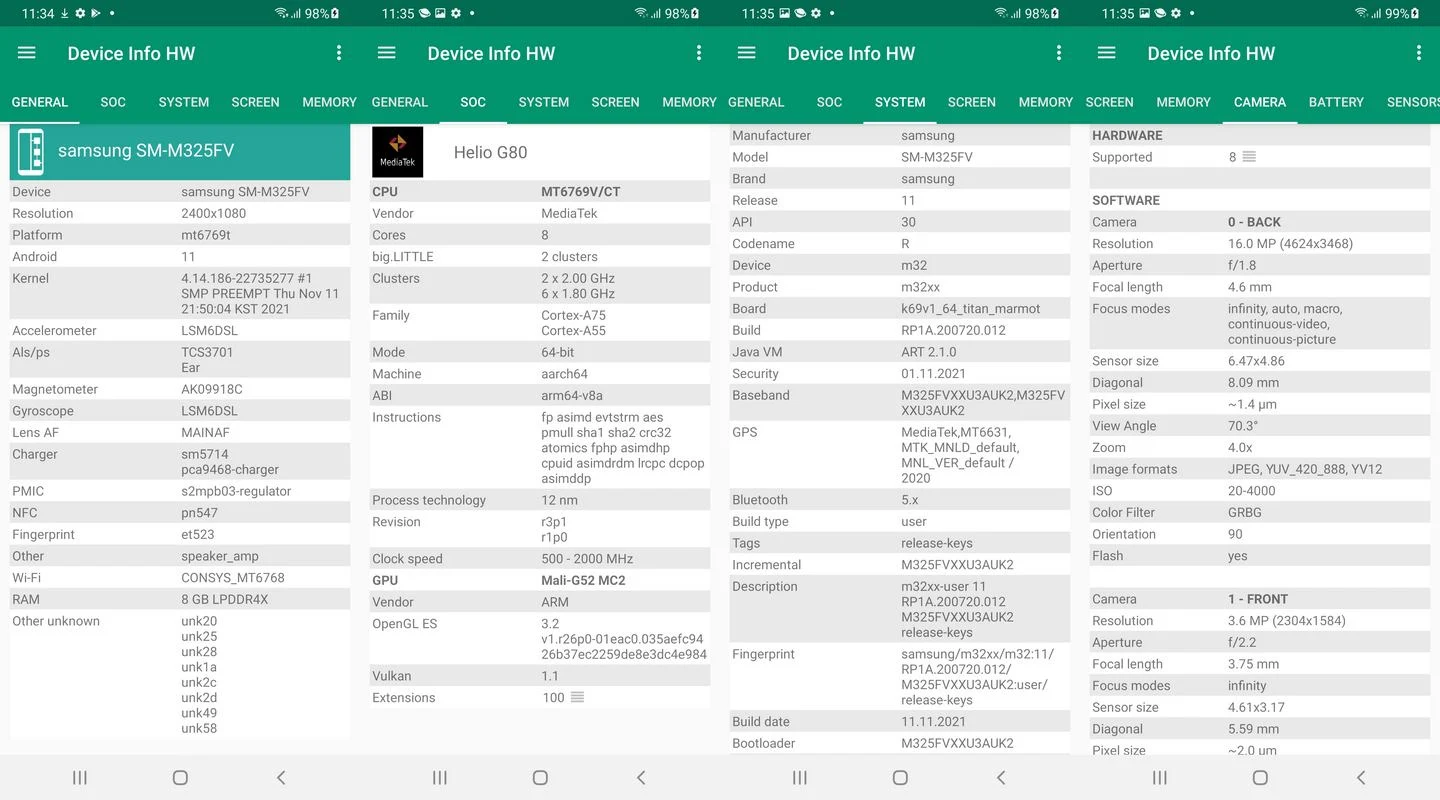
Task: Tap the Bluetooth 5.x row
Action: [900, 500]
